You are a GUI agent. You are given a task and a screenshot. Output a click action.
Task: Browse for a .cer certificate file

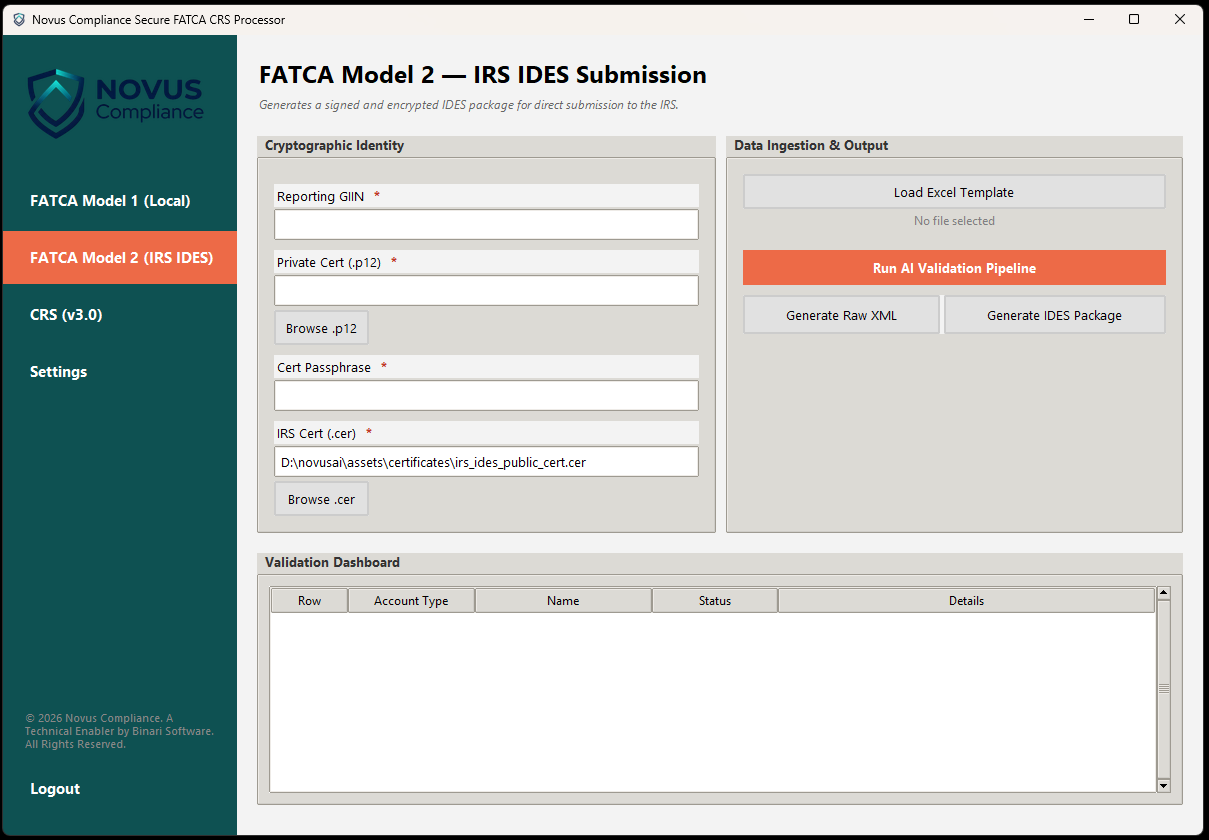point(322,499)
